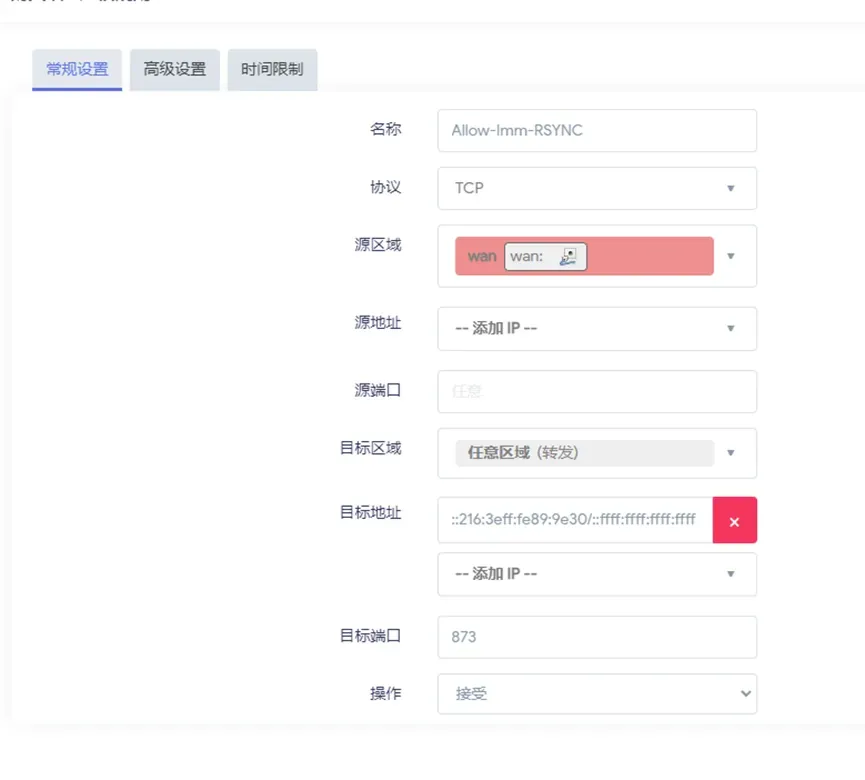Click the 接受 action value
This screenshot has width=865, height=780.
(471, 693)
